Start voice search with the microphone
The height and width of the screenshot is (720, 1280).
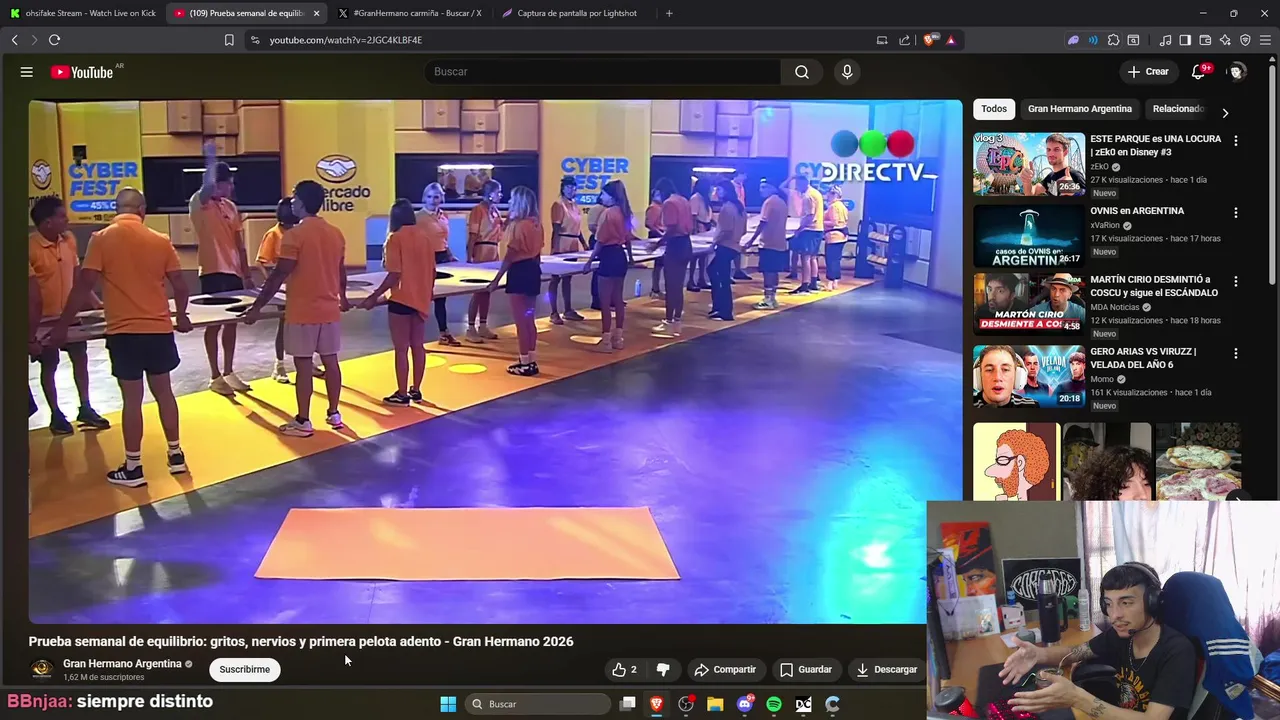click(x=847, y=72)
